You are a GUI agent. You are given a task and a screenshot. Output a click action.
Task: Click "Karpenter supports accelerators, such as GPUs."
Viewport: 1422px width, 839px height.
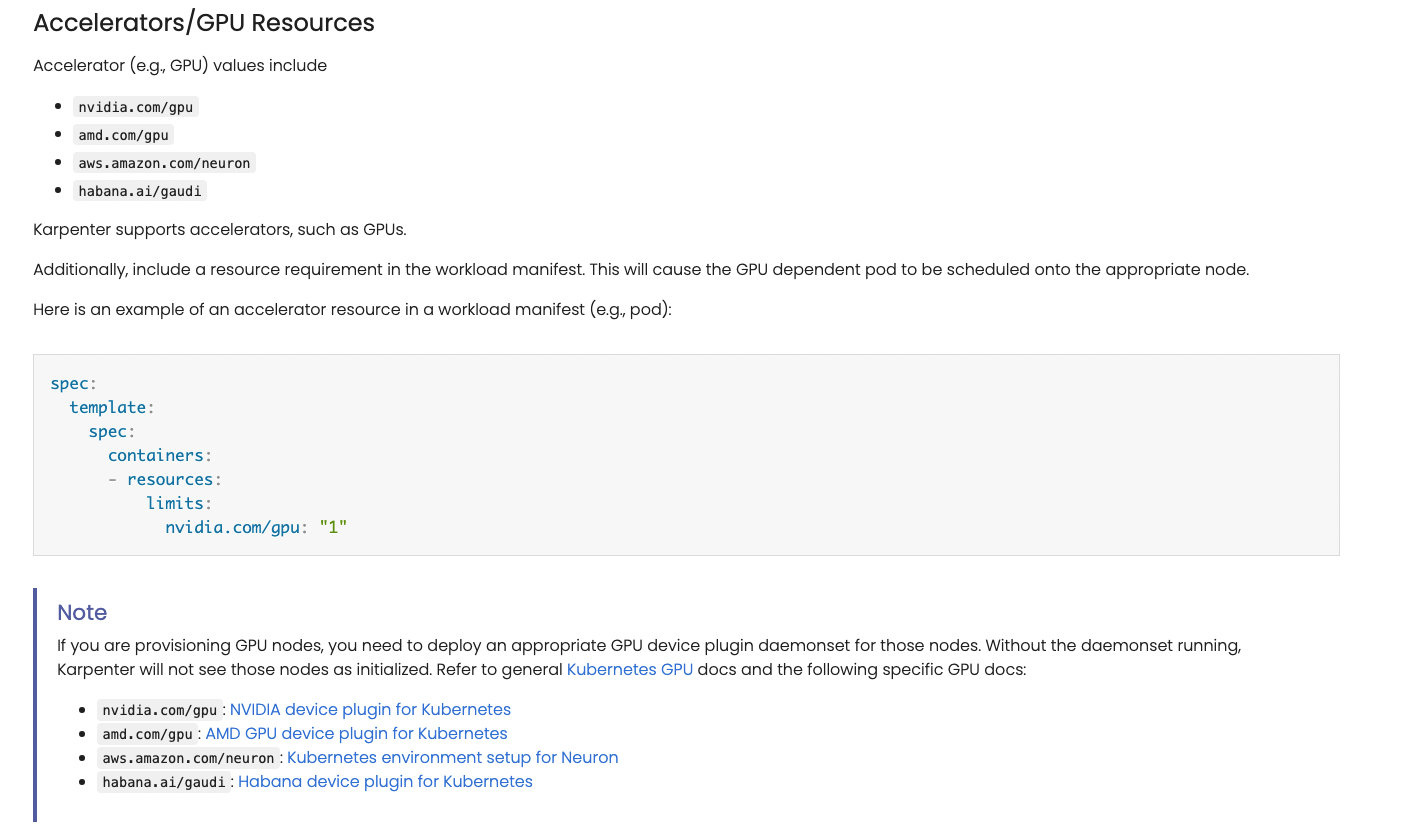coord(220,229)
